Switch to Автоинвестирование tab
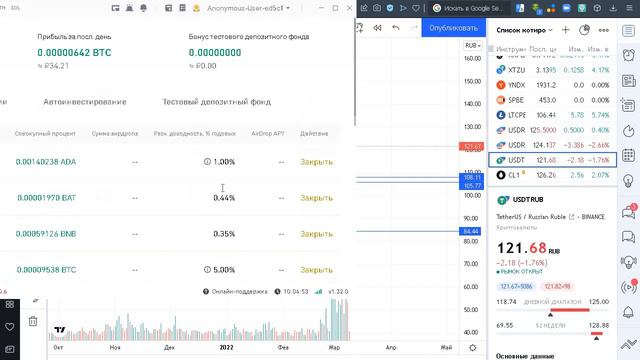The image size is (640, 360). coord(85,102)
